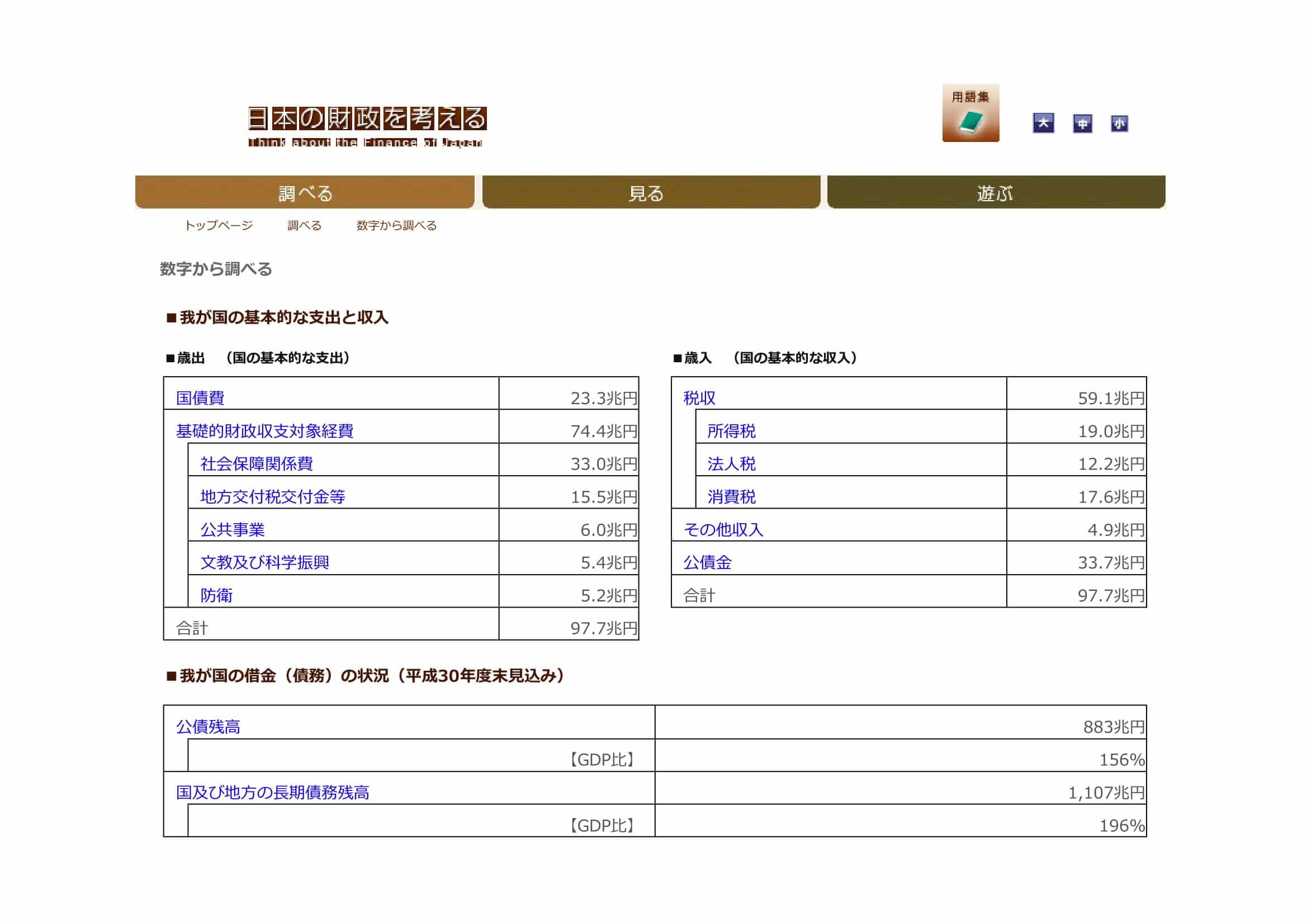
Task: Click the 6.0兆円 public works value
Action: coord(609,530)
